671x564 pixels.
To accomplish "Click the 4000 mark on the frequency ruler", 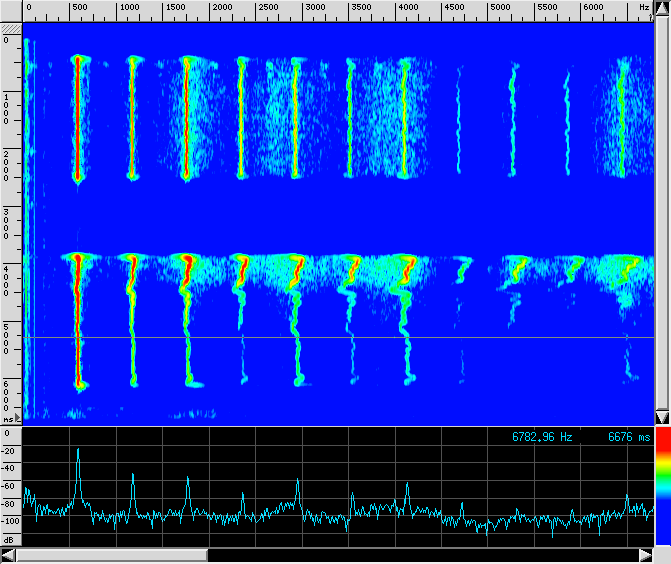I will (408, 7).
